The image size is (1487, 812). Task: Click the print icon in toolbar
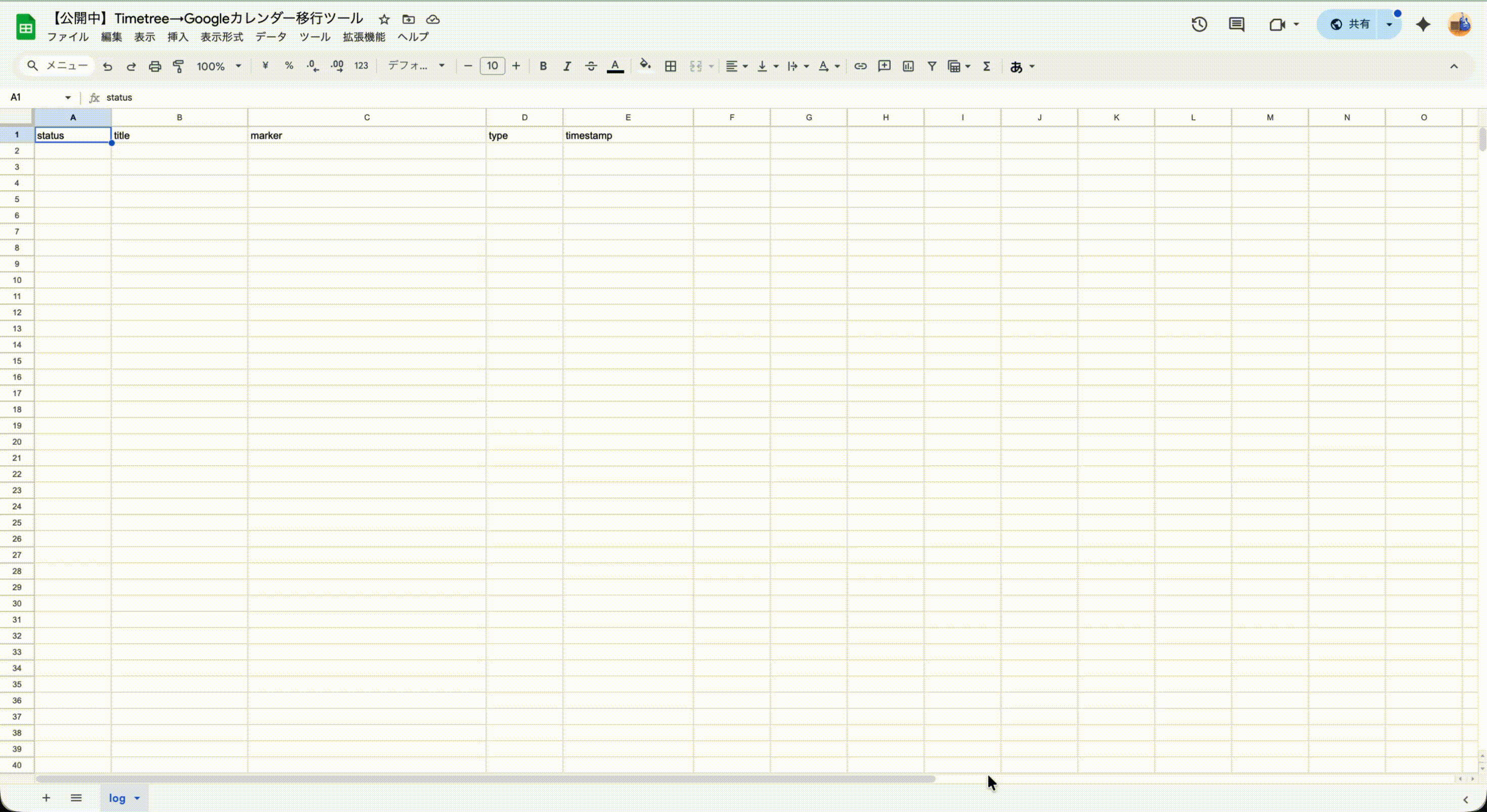tap(155, 66)
